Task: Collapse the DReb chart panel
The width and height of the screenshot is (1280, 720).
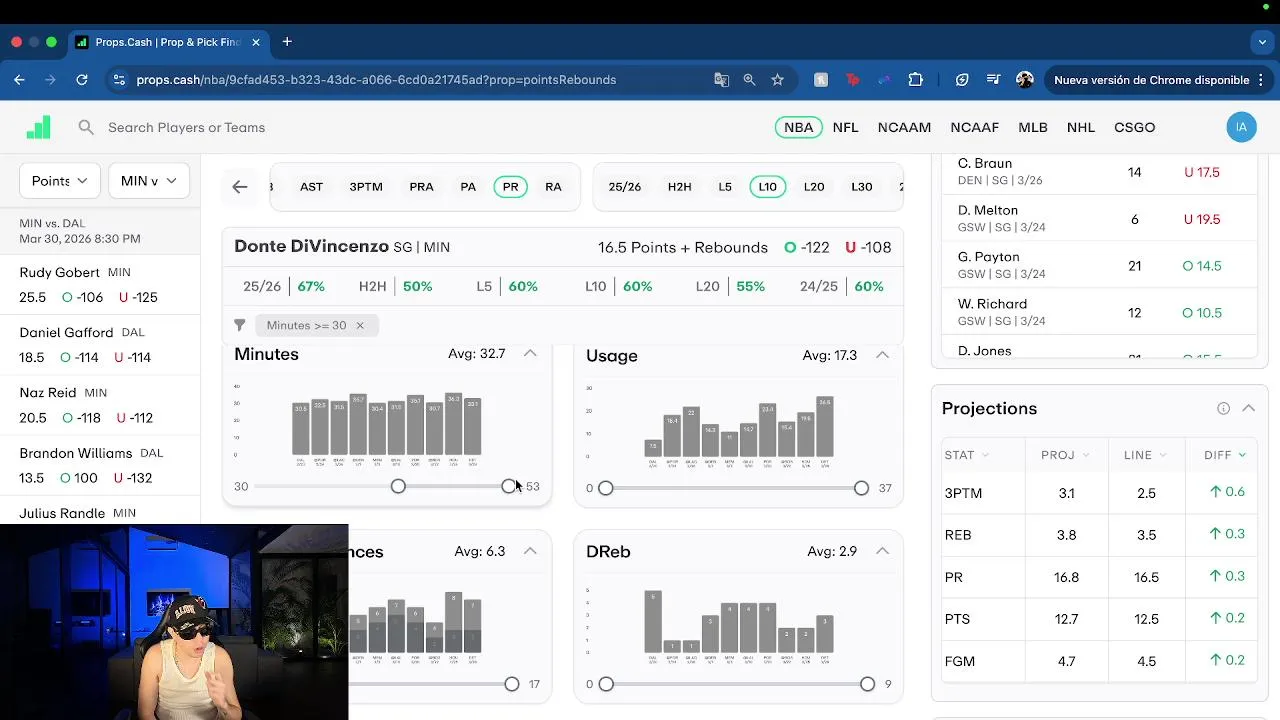Action: pos(882,551)
